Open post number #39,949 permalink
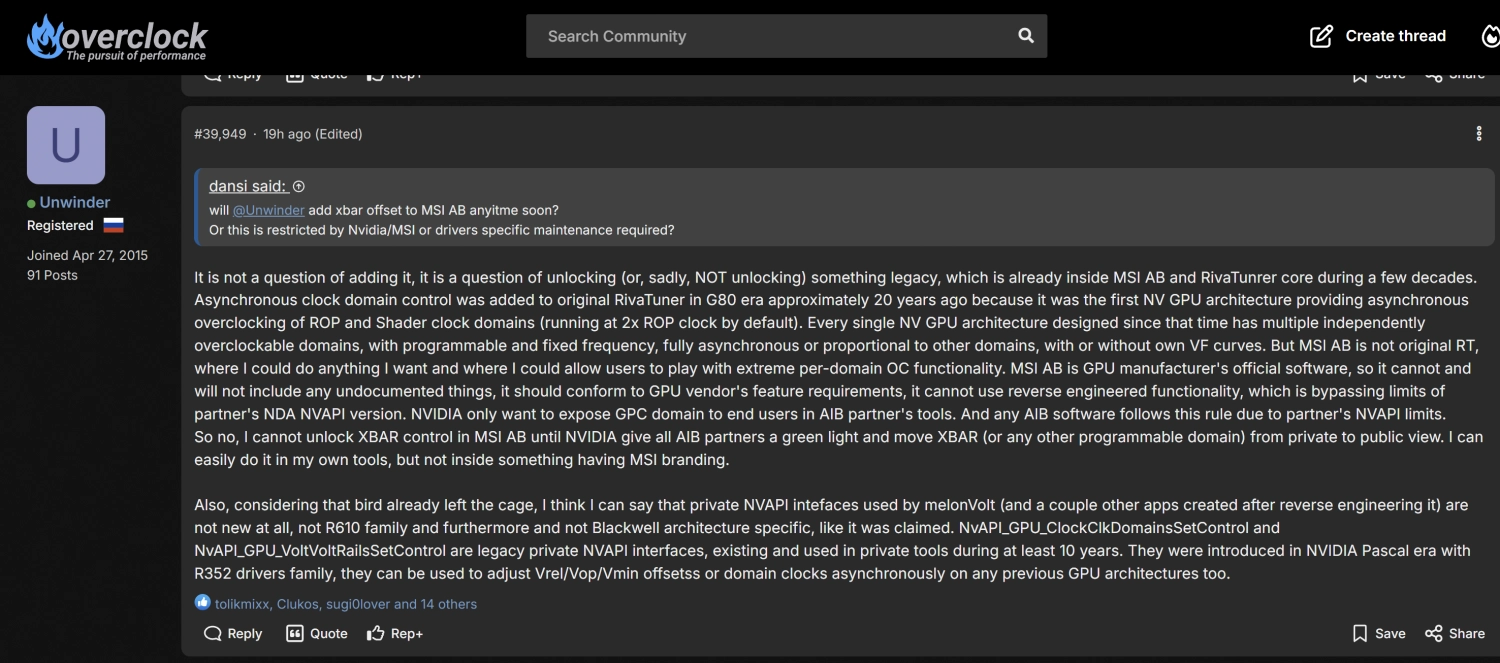The image size is (1500, 663). coord(220,134)
